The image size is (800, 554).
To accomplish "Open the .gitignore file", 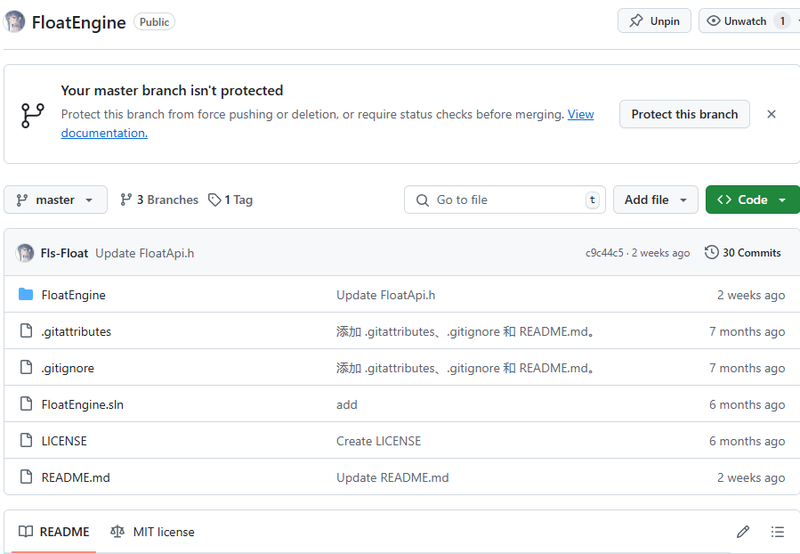I will (x=68, y=368).
